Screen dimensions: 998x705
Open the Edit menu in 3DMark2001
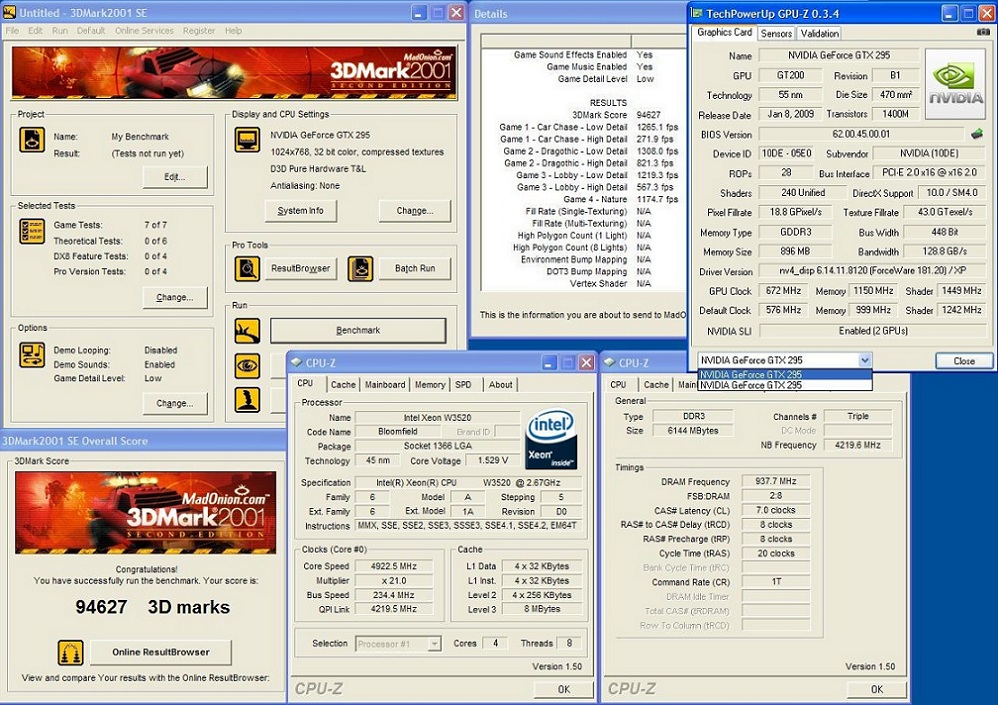pos(36,31)
